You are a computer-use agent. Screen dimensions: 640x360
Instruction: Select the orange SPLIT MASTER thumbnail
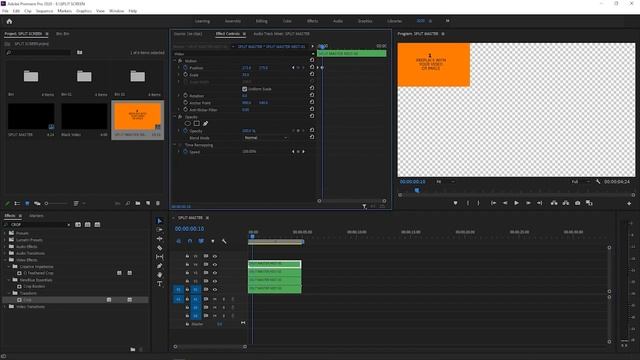138,116
